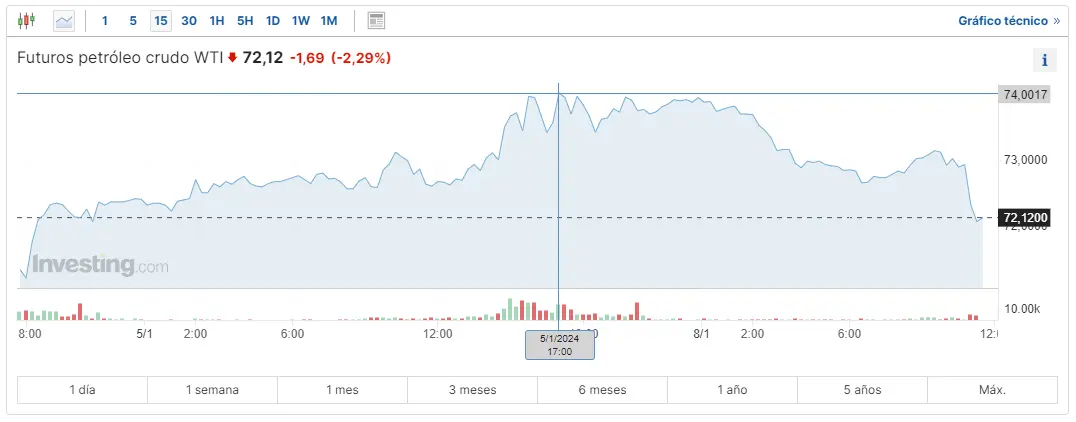Click the double chevron beside Gráfico técnico

click(1057, 20)
